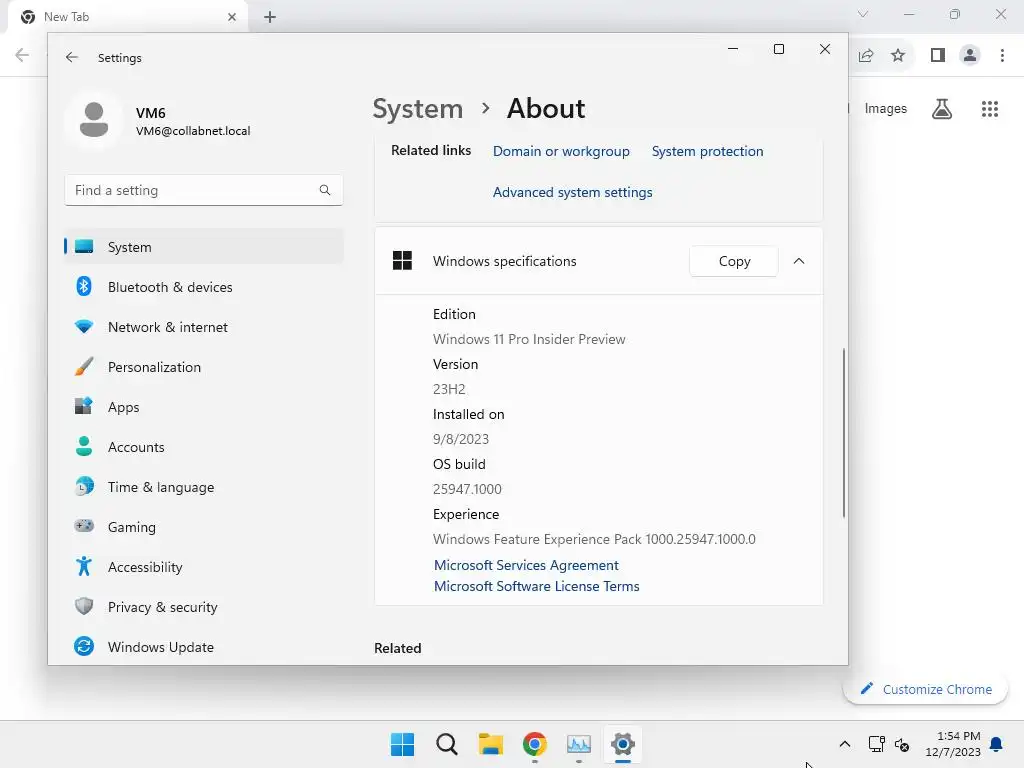Image resolution: width=1024 pixels, height=768 pixels.
Task: Open System settings category
Action: click(x=204, y=247)
